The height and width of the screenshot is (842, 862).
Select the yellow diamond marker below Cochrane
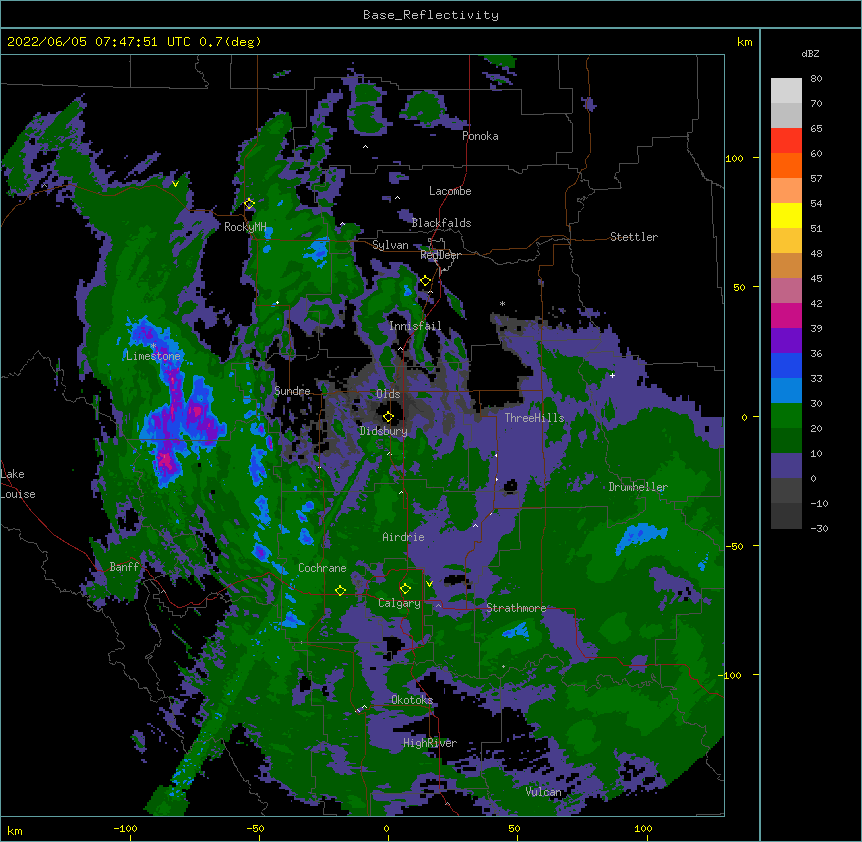(x=340, y=590)
